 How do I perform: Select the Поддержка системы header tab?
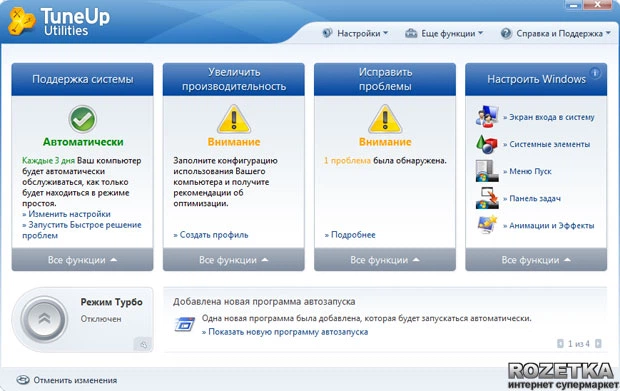pos(82,79)
